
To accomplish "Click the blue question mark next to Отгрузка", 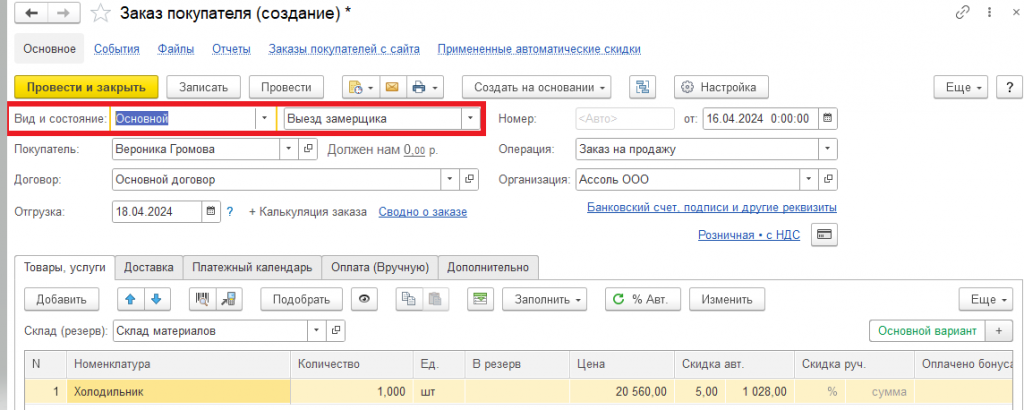I will click(229, 212).
